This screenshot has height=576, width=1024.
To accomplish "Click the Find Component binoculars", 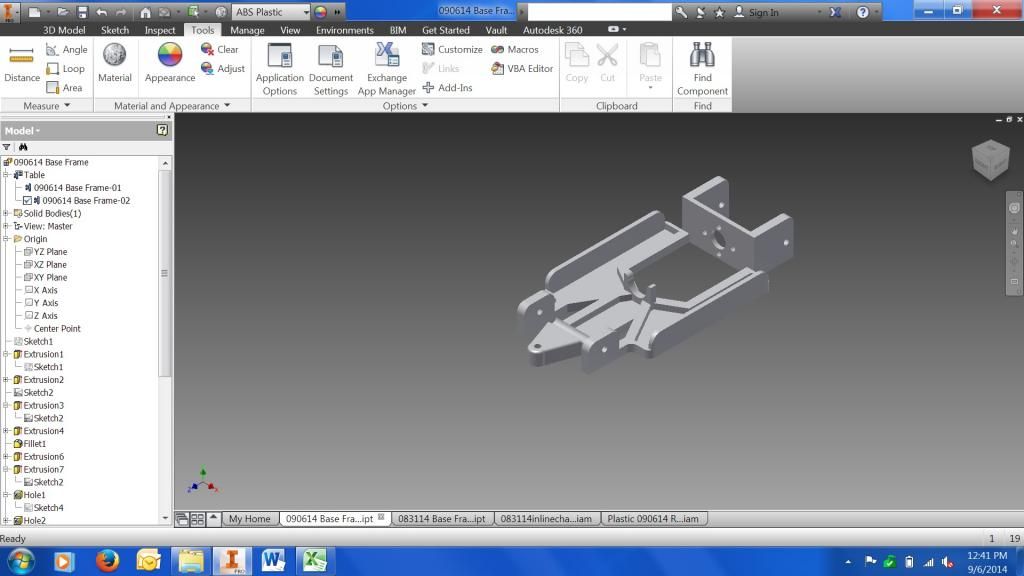I will pyautogui.click(x=702, y=70).
